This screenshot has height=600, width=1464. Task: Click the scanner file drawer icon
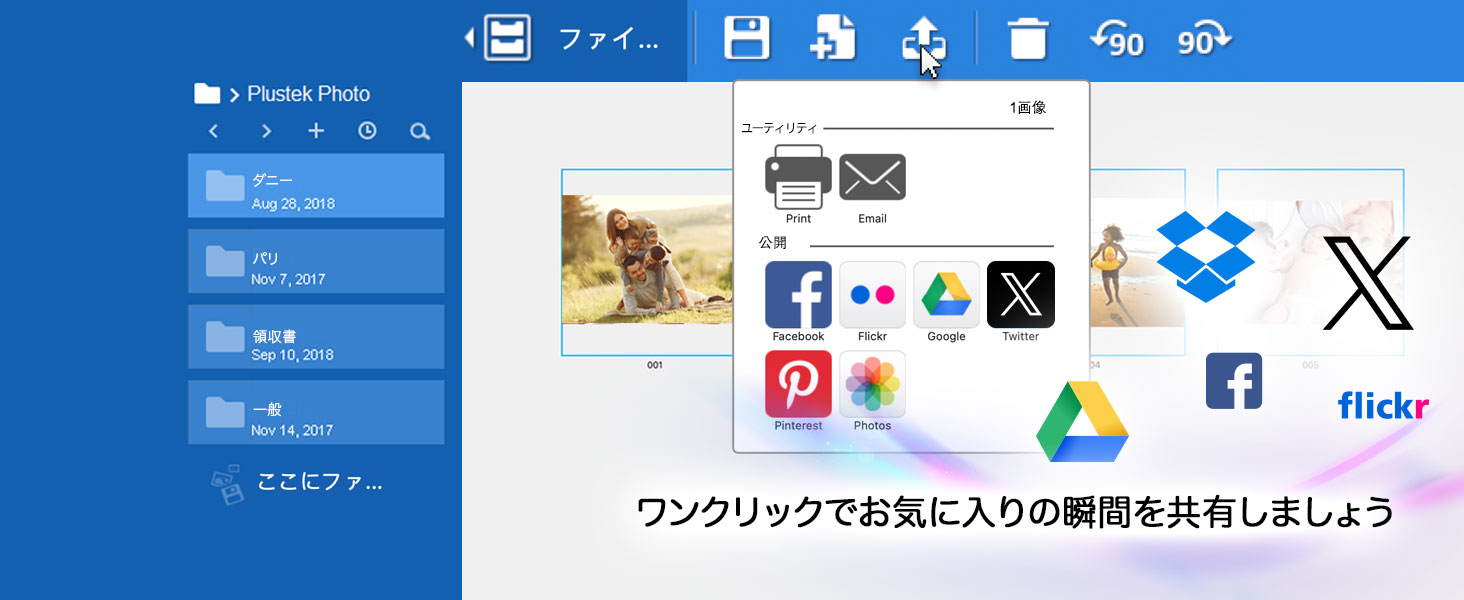507,39
